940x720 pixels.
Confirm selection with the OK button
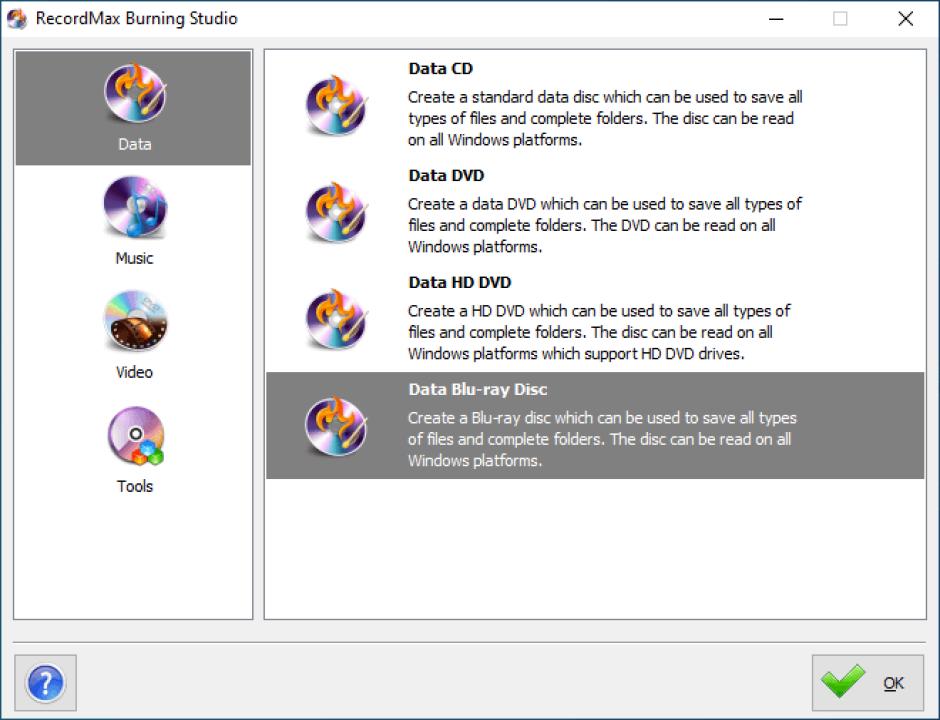pyautogui.click(x=867, y=682)
